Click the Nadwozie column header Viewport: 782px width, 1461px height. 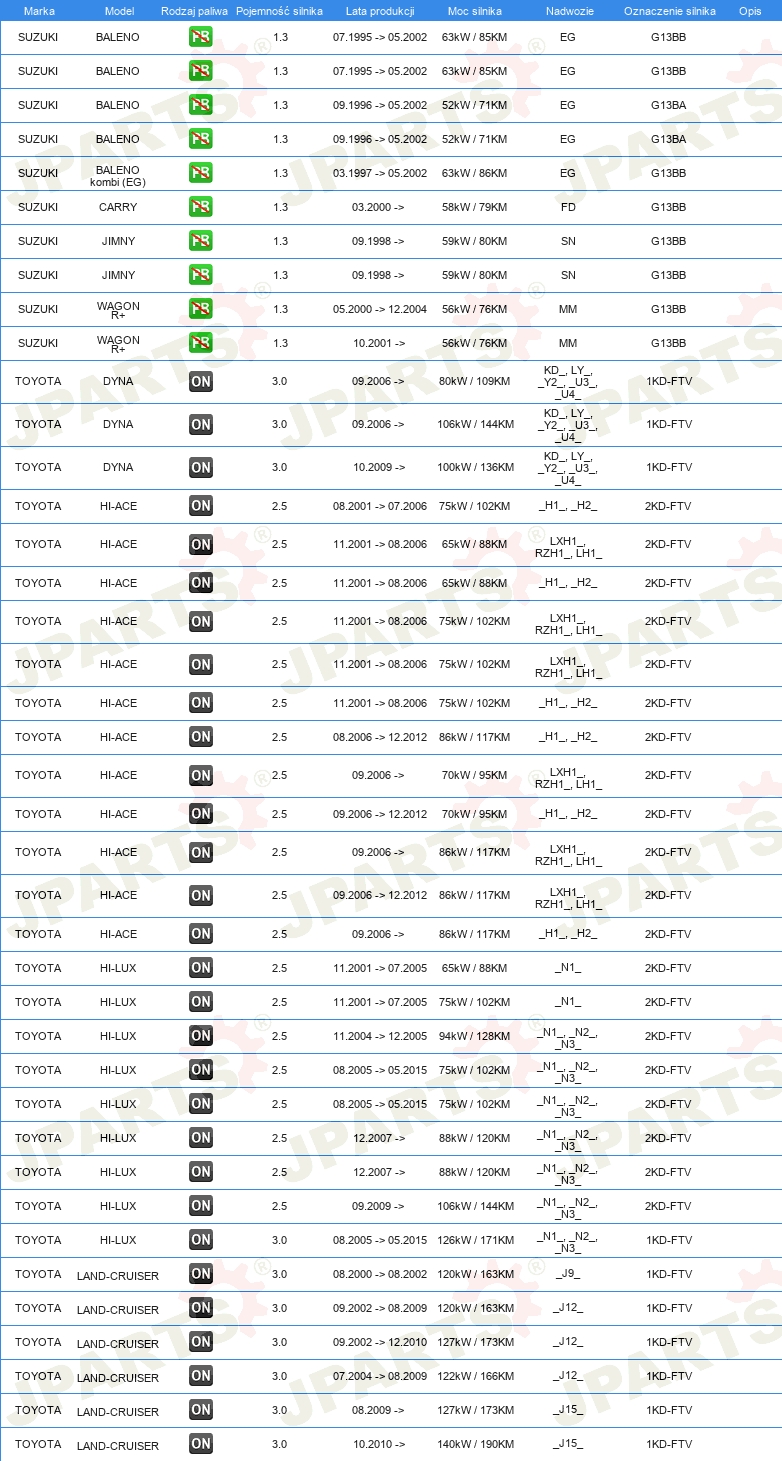click(568, 10)
